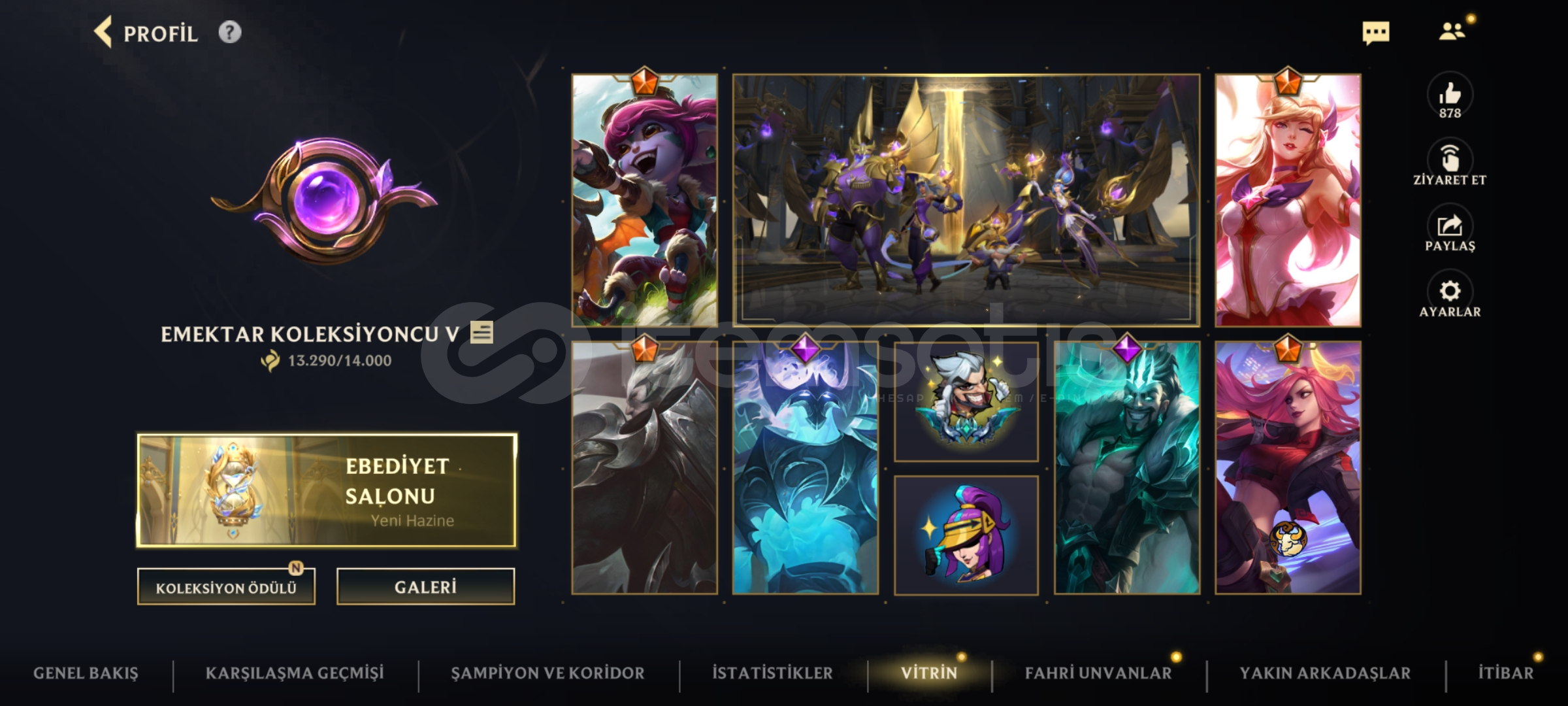Open the Ebediyet Salonu banner
Viewport: 1568px width, 706px height.
point(327,490)
